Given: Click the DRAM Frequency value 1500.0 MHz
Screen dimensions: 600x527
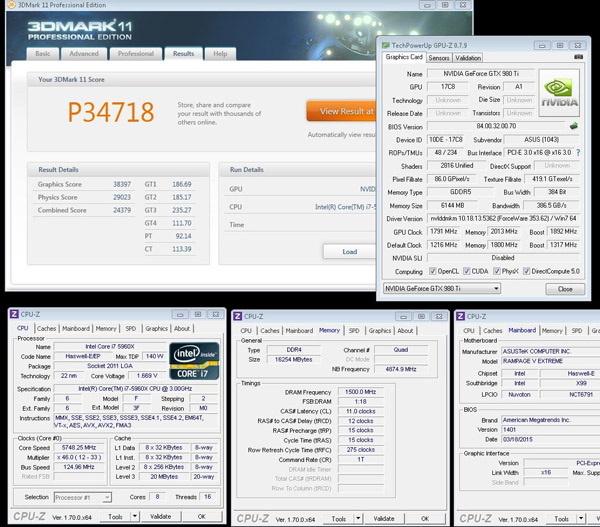Looking at the screenshot, I should tap(360, 392).
